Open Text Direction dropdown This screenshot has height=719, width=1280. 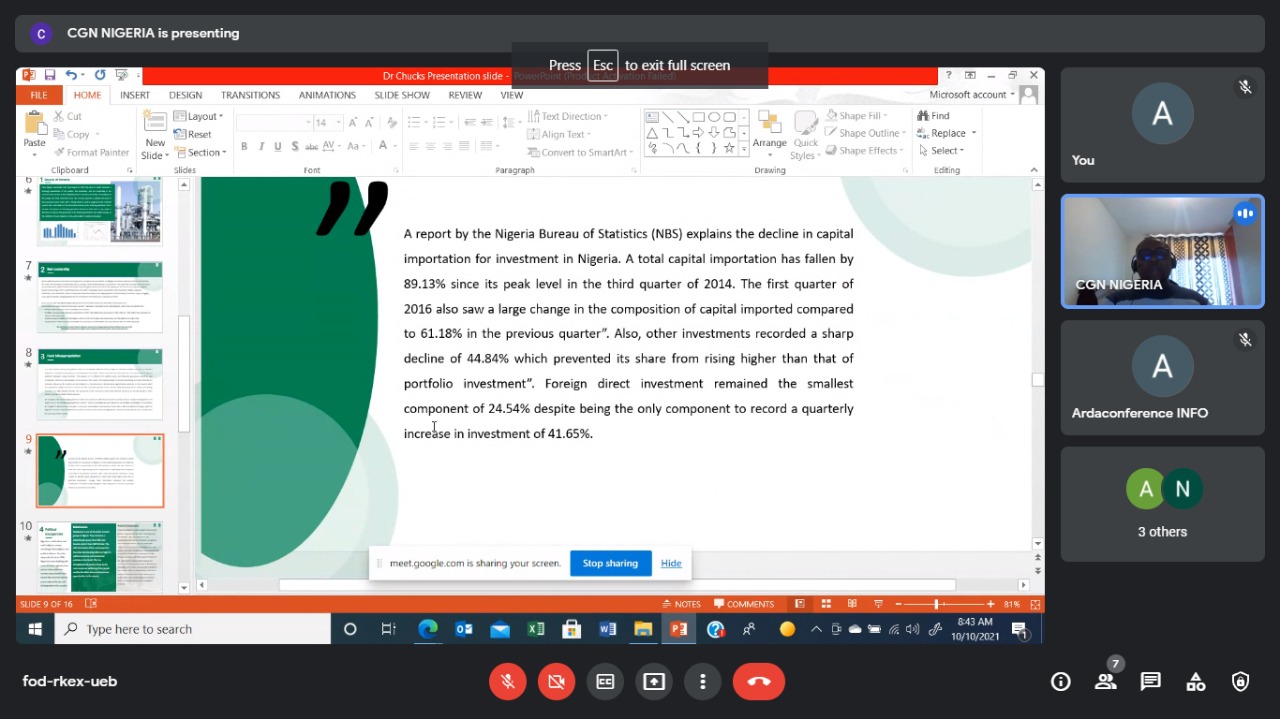(x=568, y=116)
